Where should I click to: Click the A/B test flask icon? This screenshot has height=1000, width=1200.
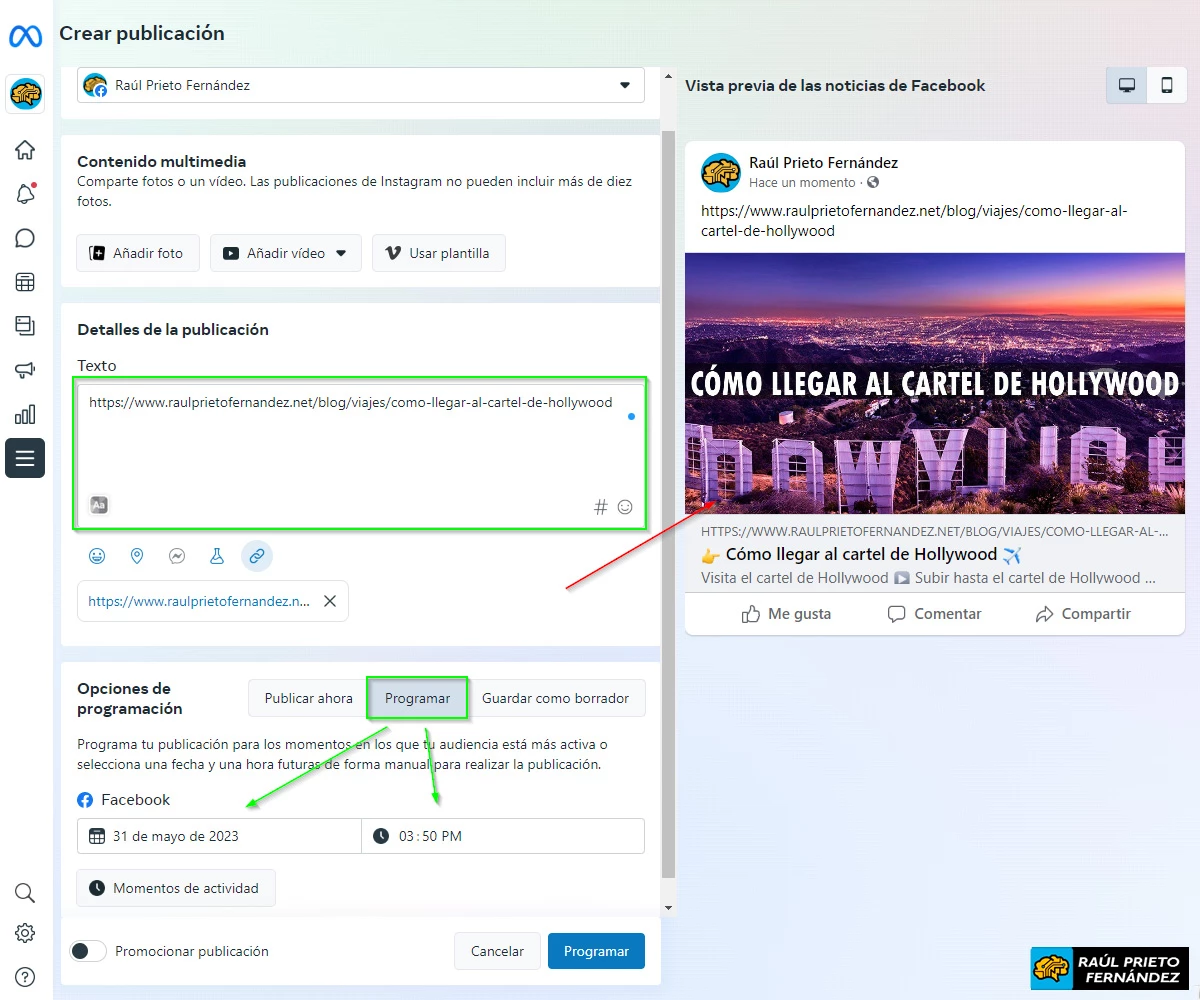[x=217, y=555]
